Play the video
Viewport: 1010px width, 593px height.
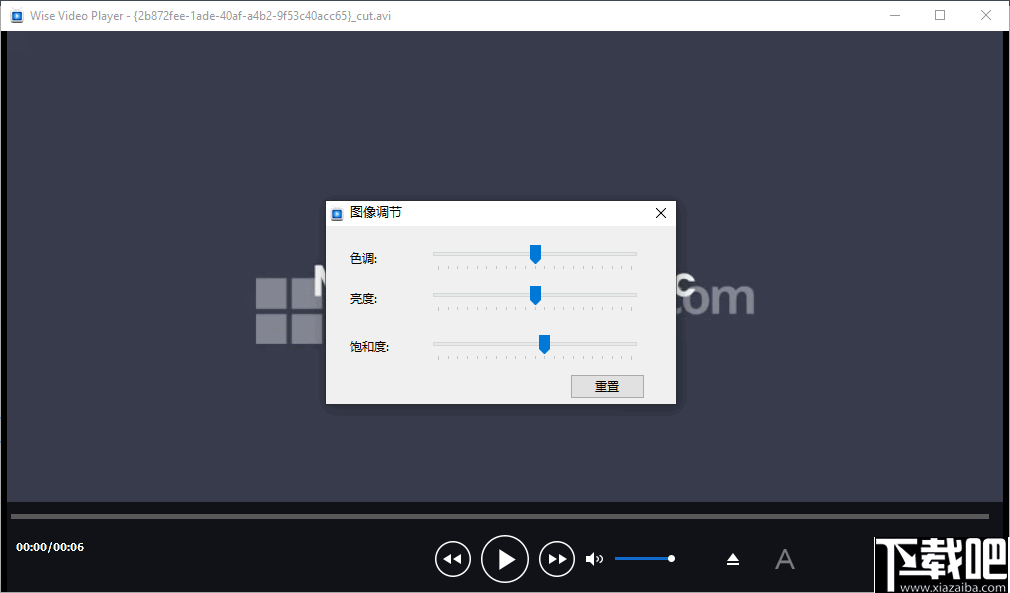pyautogui.click(x=505, y=559)
